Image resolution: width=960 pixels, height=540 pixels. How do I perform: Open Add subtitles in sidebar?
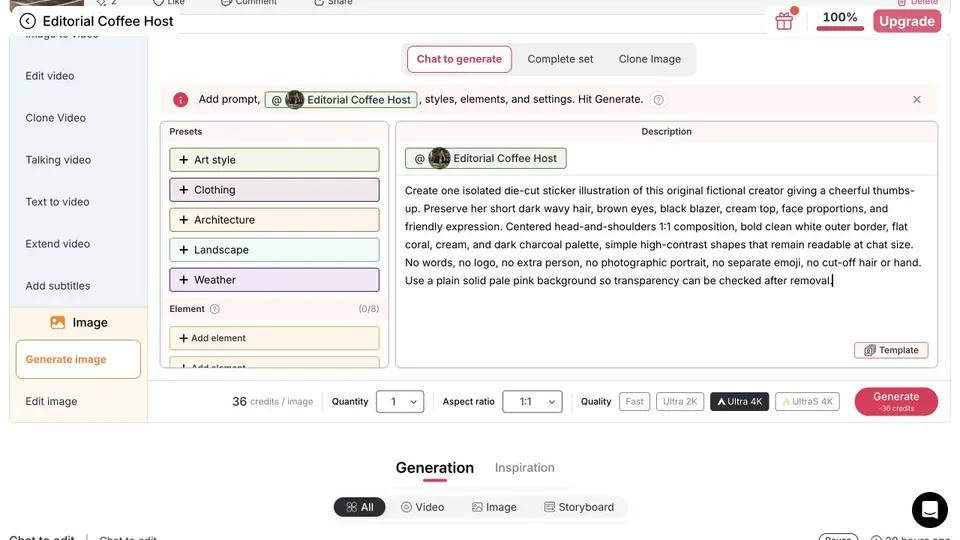(58, 286)
